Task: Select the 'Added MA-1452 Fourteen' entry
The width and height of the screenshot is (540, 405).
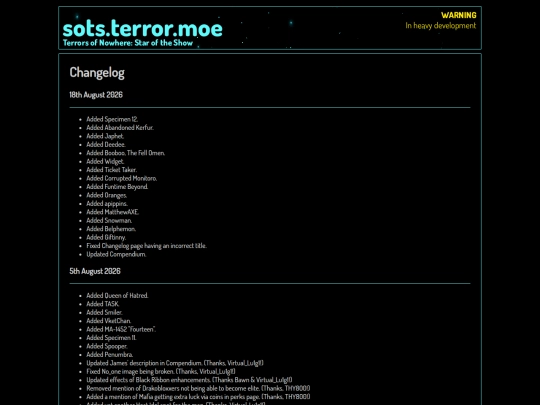Action: (x=121, y=329)
